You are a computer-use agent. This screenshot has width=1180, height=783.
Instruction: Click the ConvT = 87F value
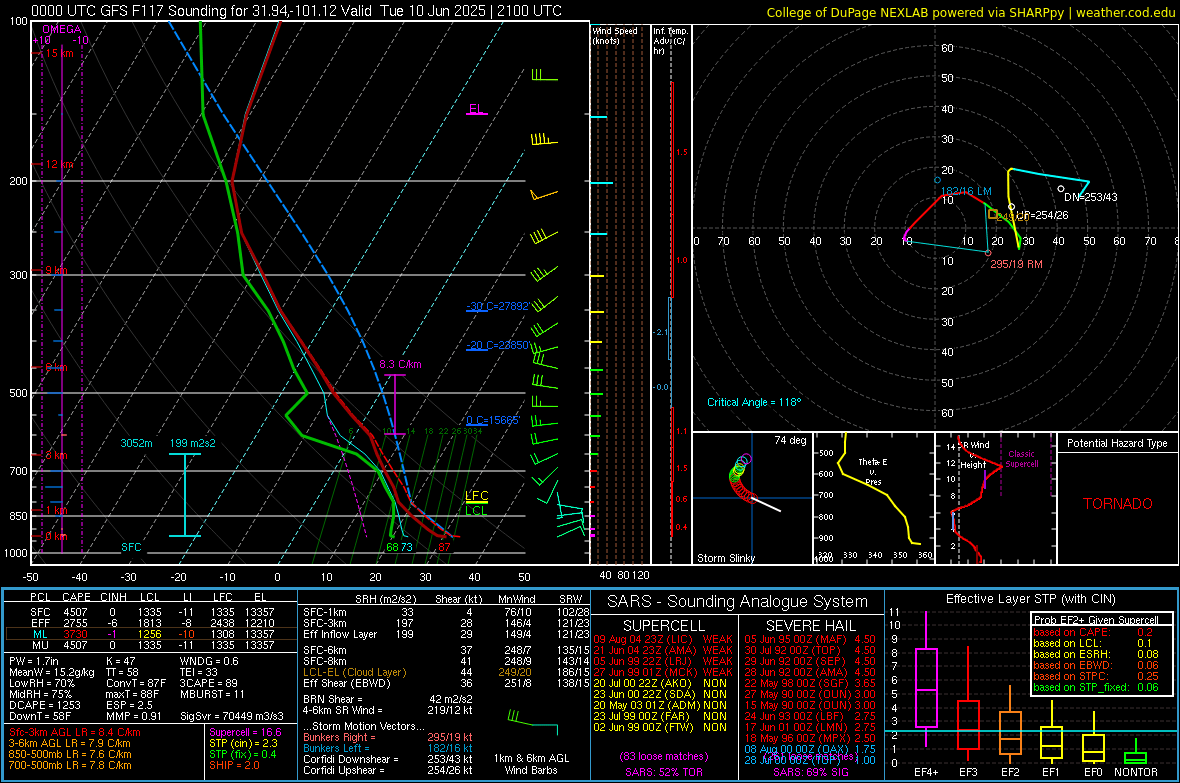[135, 683]
